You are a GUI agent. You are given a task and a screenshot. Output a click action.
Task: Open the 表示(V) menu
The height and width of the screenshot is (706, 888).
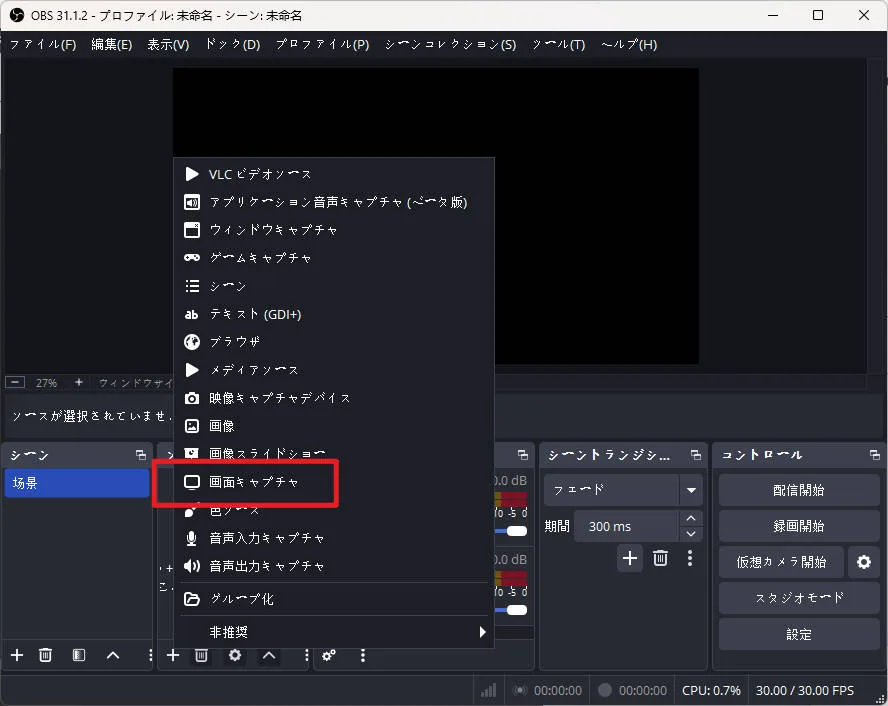[x=168, y=45]
